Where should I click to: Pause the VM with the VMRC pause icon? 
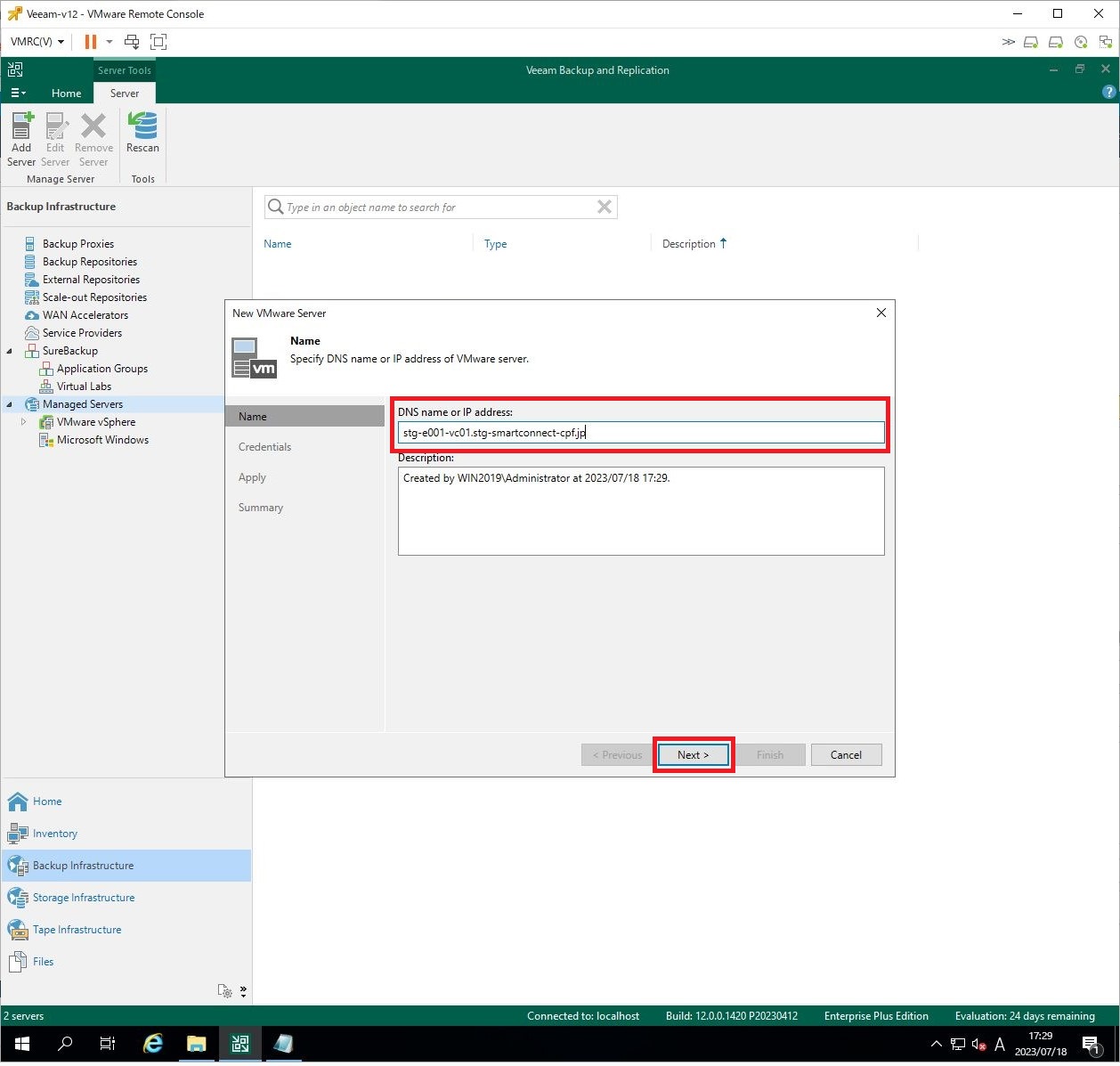coord(91,42)
